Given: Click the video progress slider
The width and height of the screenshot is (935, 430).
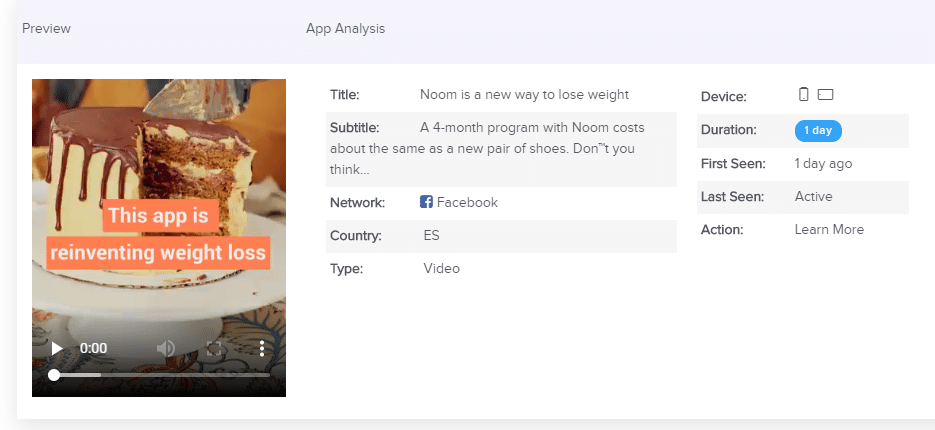Looking at the screenshot, I should click(161, 375).
